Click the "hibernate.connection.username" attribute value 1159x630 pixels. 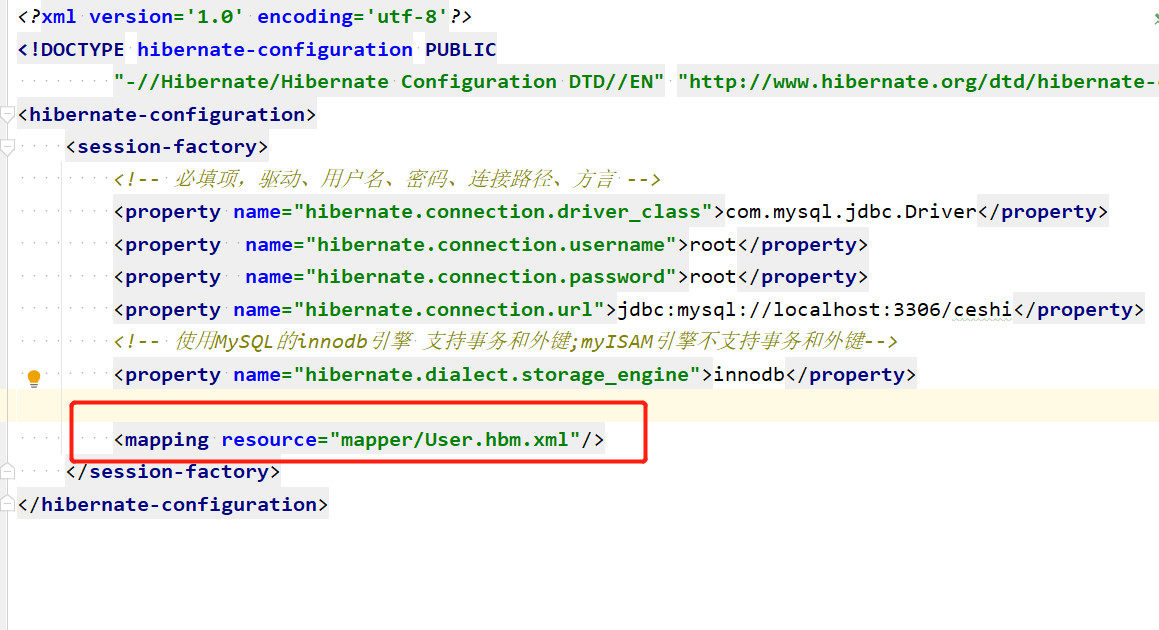(491, 244)
